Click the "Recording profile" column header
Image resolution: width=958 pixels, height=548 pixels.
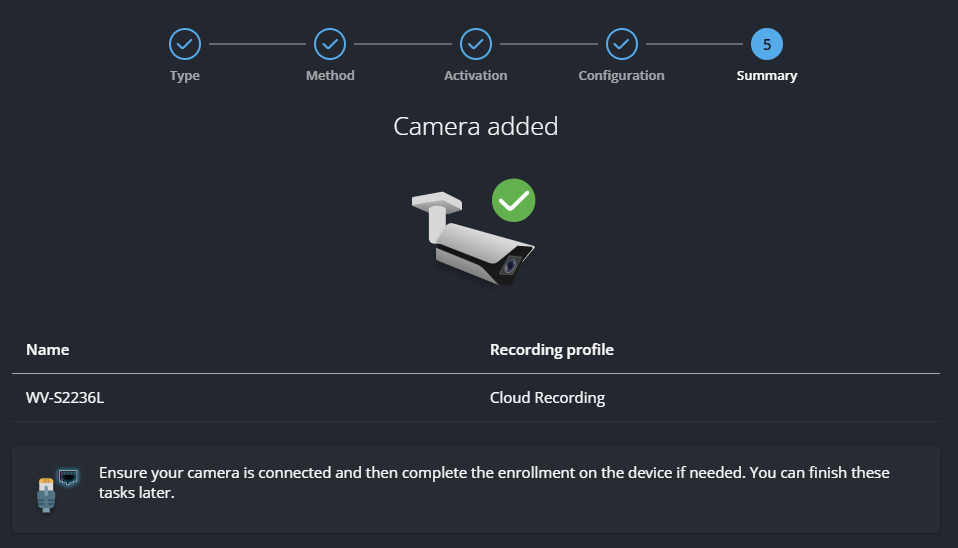[x=551, y=350]
